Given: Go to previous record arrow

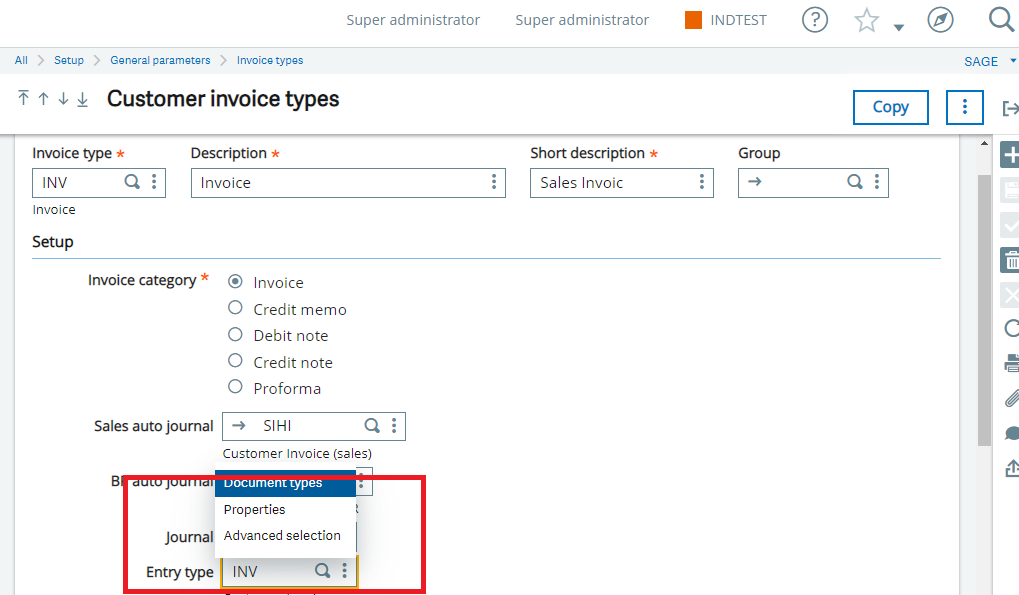Looking at the screenshot, I should pos(44,99).
